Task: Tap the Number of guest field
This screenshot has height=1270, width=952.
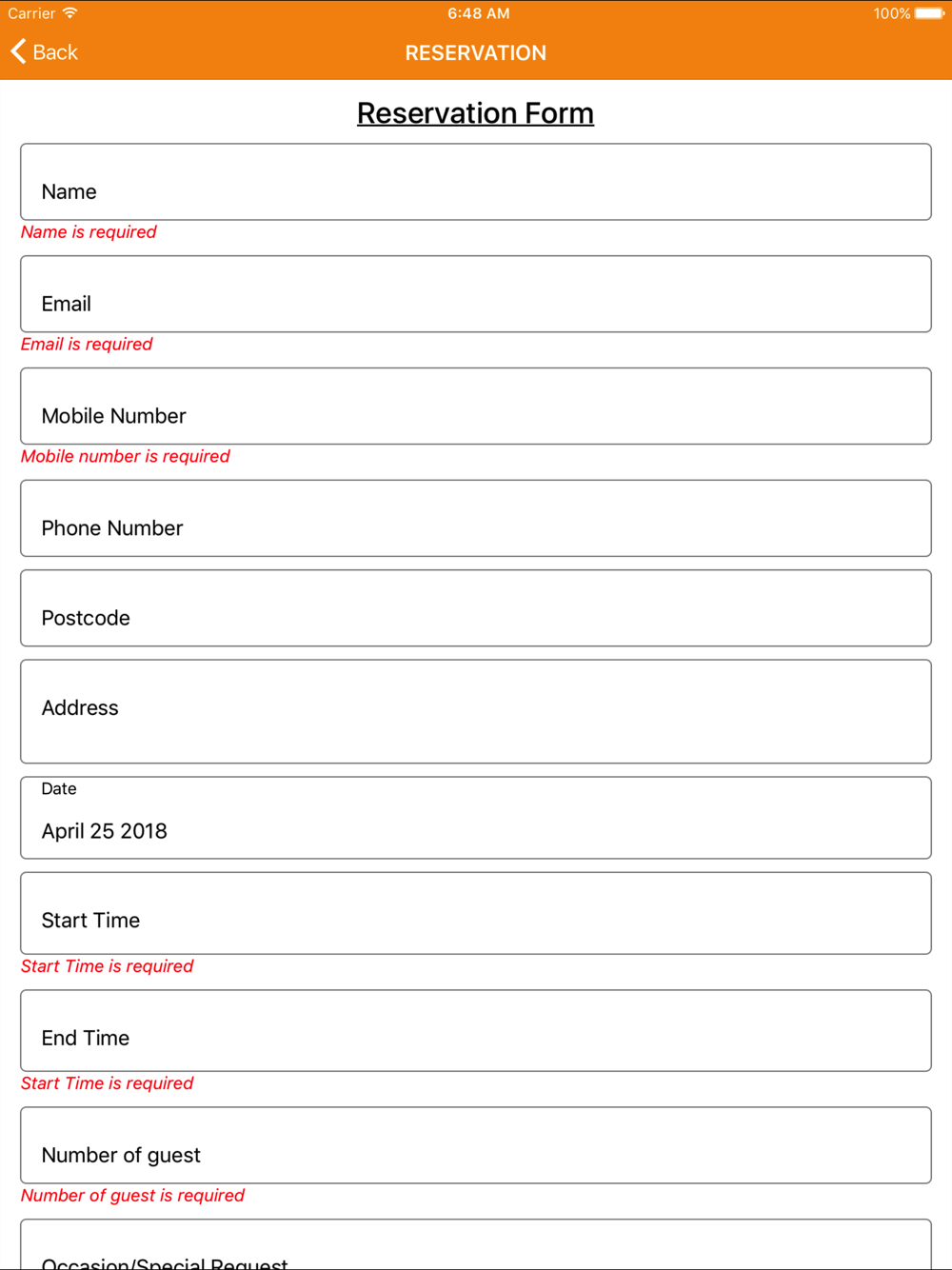Action: tap(476, 1145)
